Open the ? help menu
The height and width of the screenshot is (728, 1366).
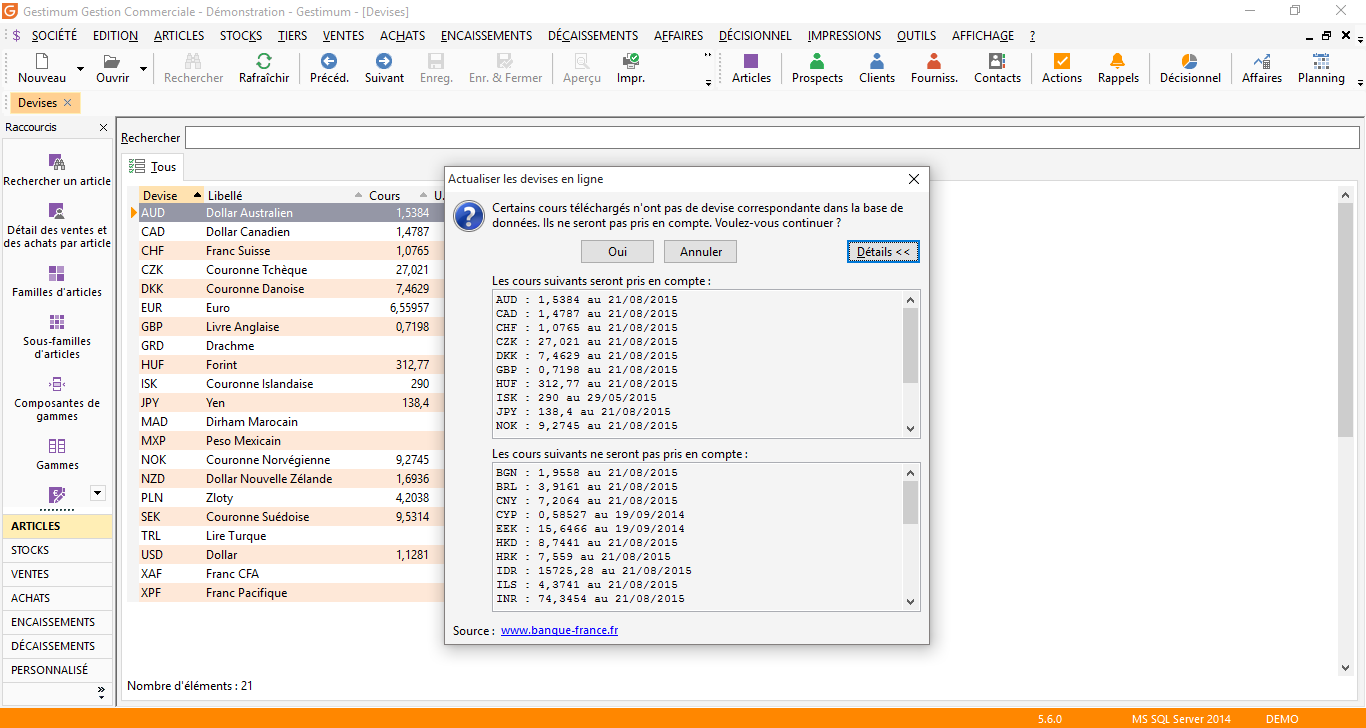(1032, 35)
